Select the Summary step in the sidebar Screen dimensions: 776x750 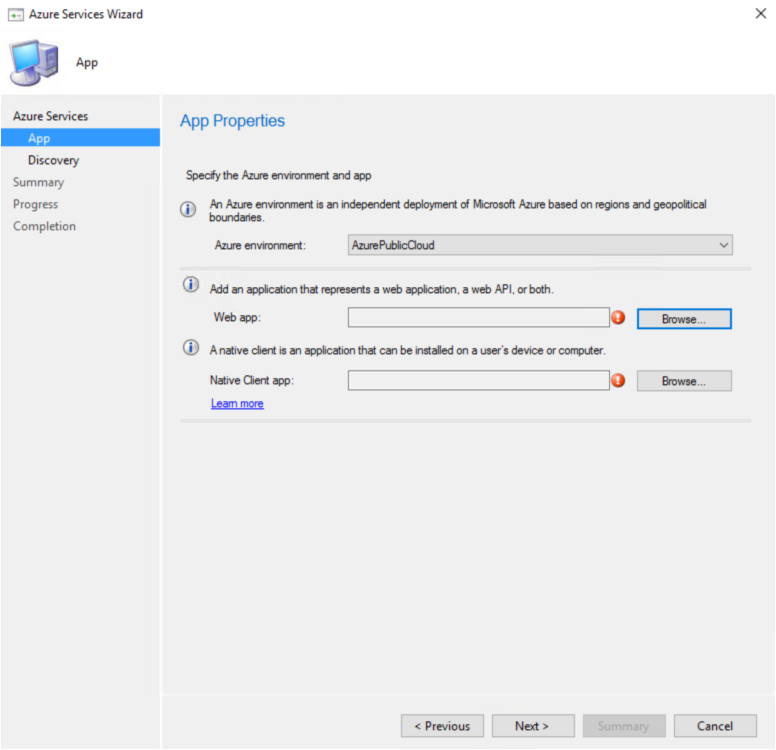(x=39, y=182)
